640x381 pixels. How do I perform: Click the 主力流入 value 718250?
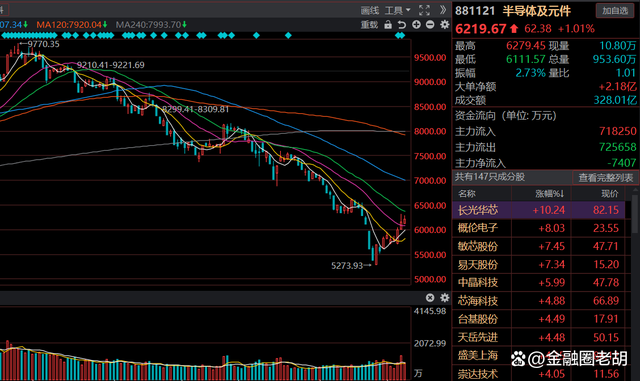[x=618, y=131]
